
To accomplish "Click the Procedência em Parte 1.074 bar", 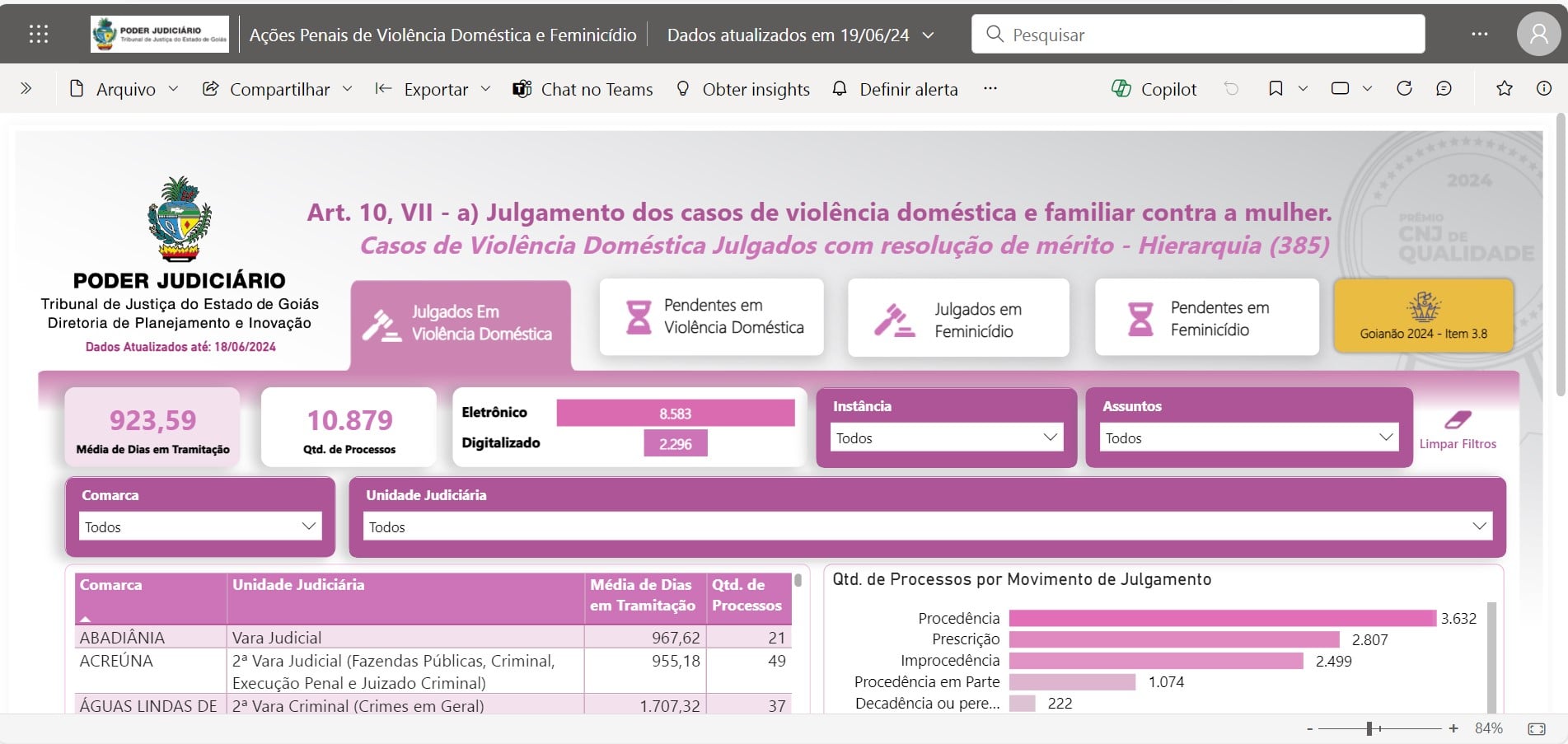I will click(x=1072, y=682).
